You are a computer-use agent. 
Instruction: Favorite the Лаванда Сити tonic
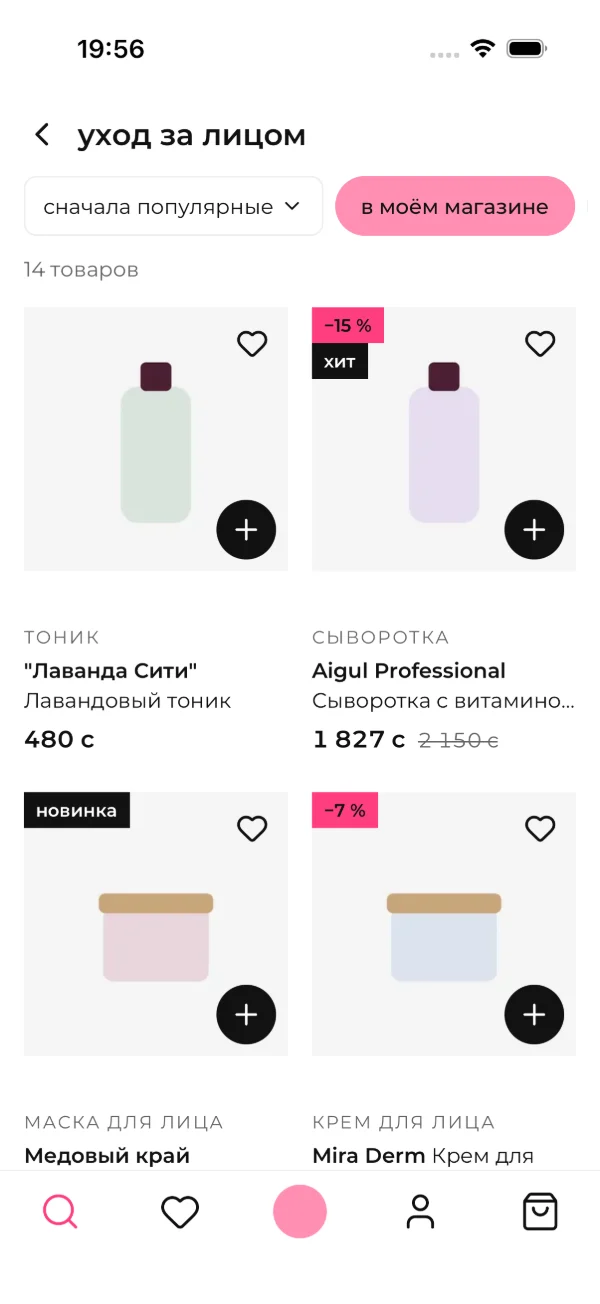(252, 344)
